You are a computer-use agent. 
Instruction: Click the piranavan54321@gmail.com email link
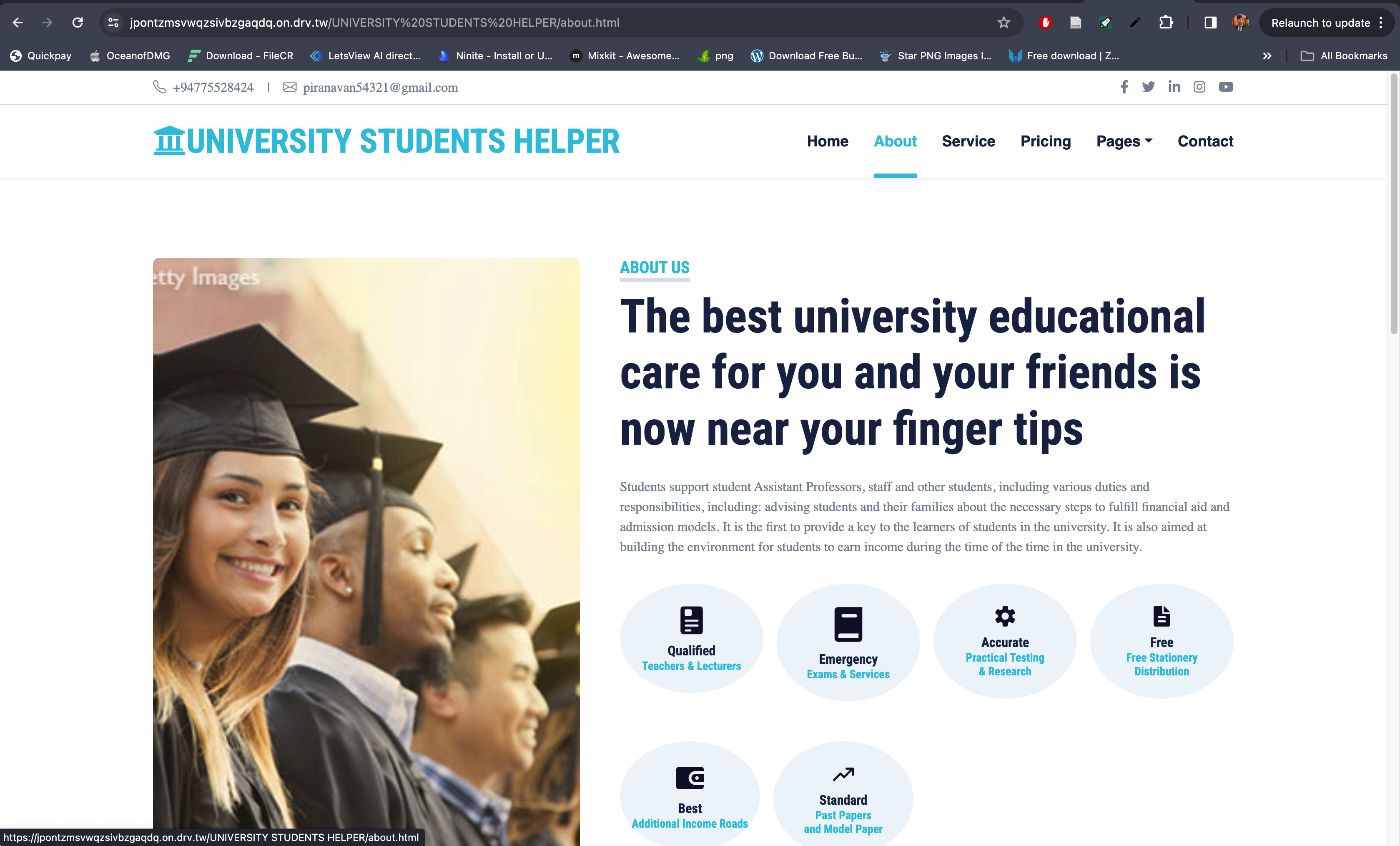click(x=380, y=88)
